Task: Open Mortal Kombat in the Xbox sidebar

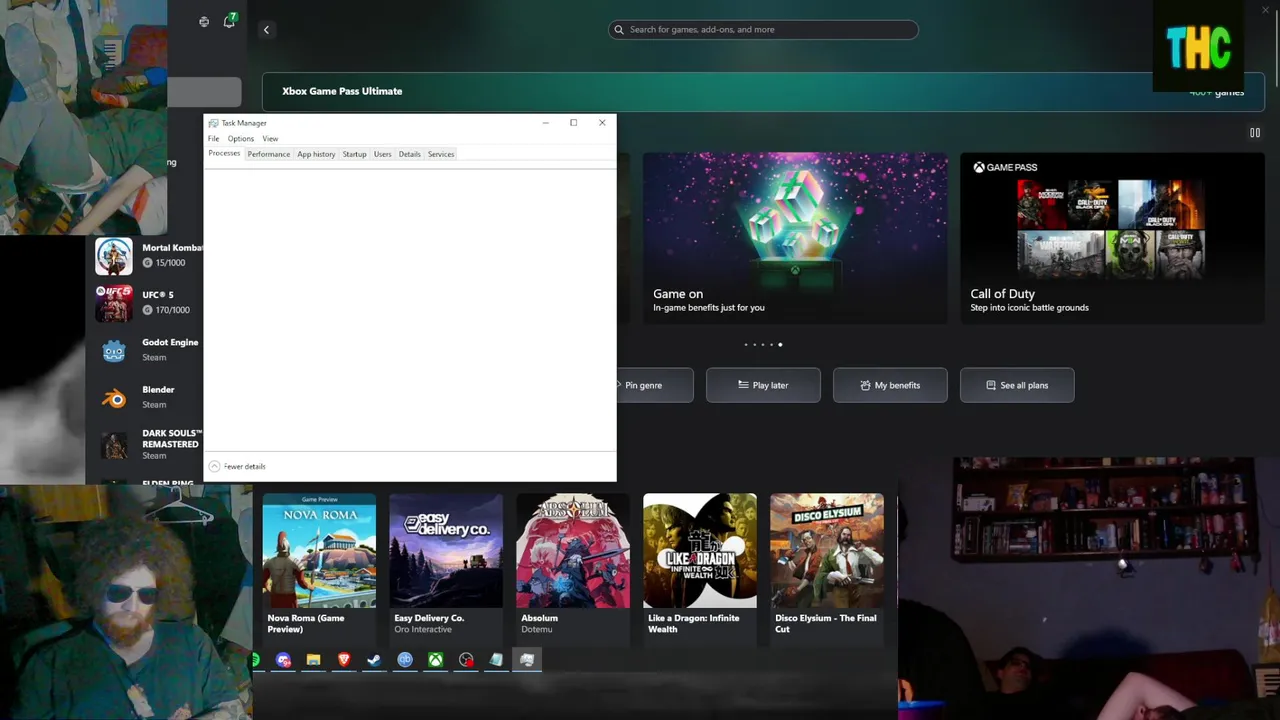Action: [x=150, y=256]
